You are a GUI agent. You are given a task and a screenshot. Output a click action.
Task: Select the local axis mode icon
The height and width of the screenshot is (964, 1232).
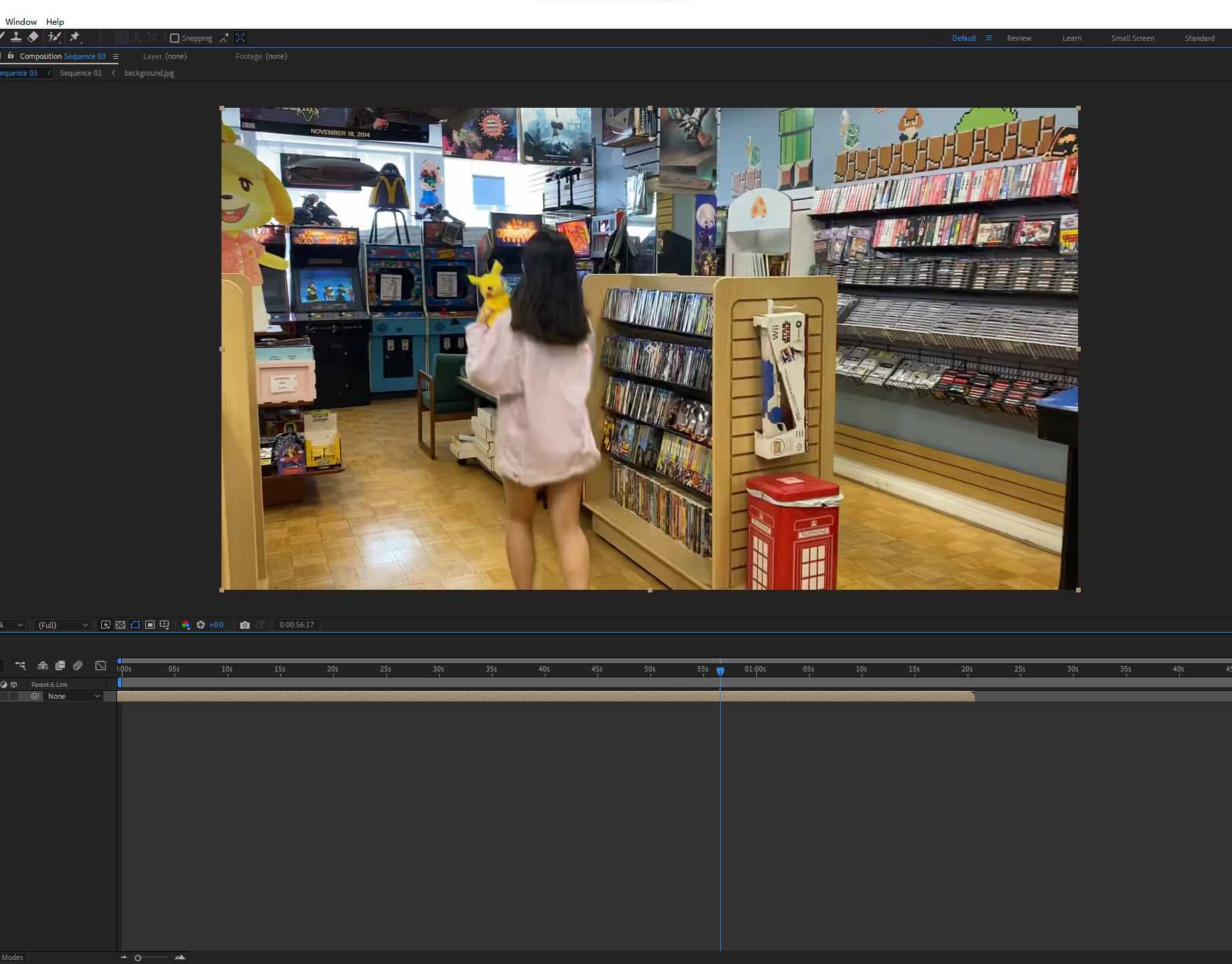pos(120,37)
